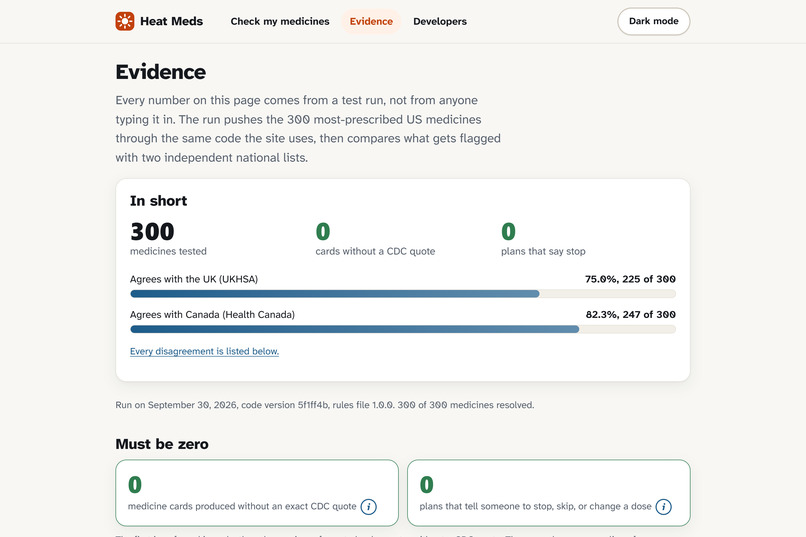Click 'Agrees with Canada (Health Canada)' label
Image resolution: width=806 pixels, height=537 pixels.
212,314
